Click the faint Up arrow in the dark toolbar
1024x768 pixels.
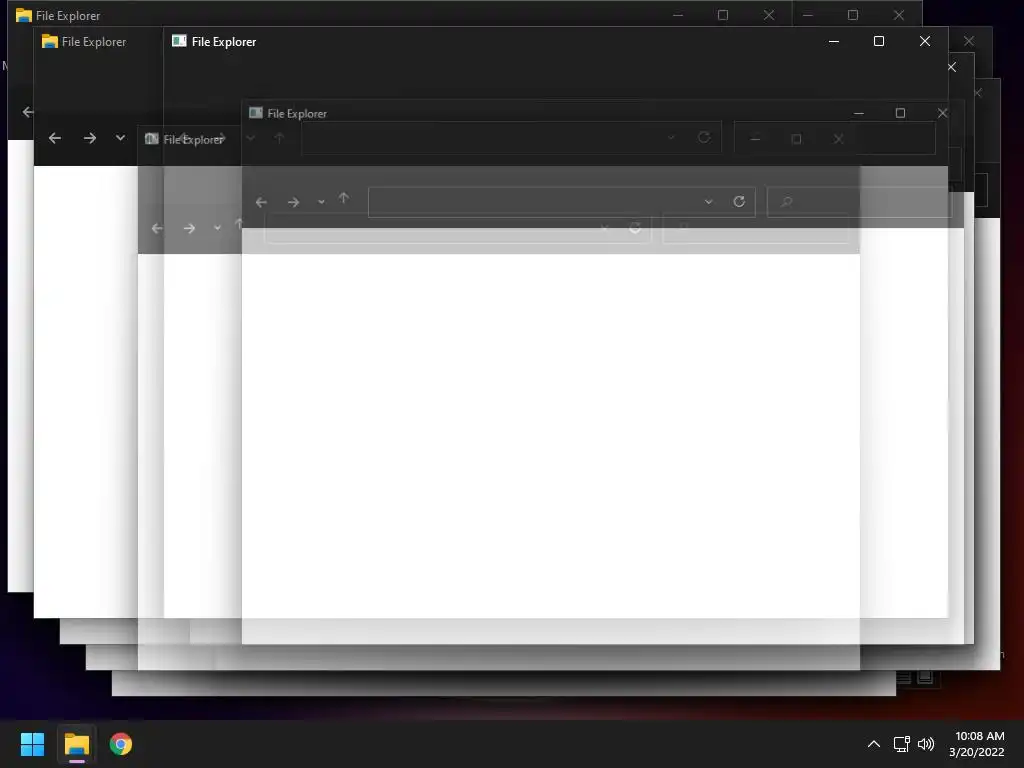(x=280, y=138)
